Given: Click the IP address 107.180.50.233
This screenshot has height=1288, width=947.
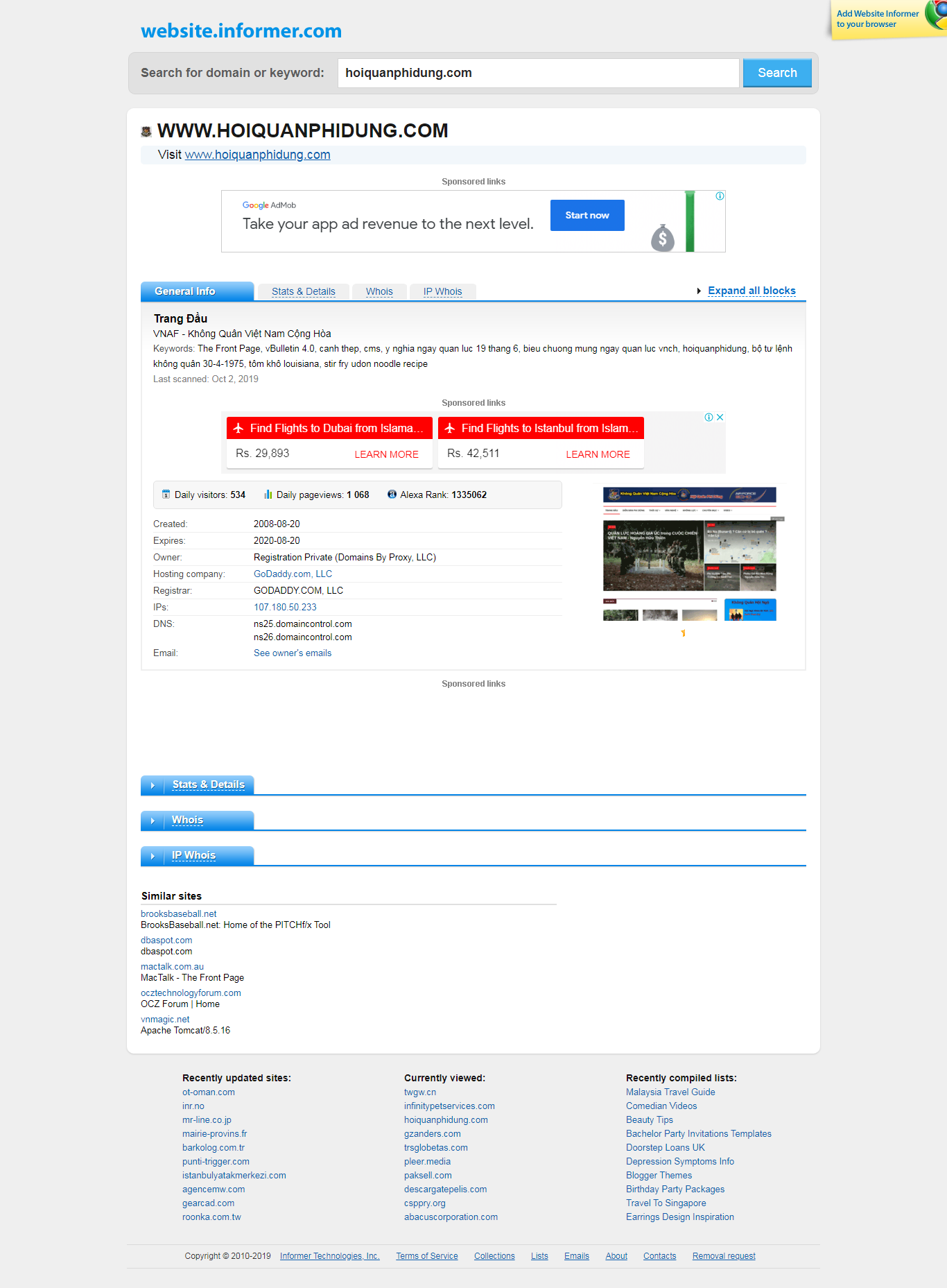Looking at the screenshot, I should pyautogui.click(x=285, y=607).
